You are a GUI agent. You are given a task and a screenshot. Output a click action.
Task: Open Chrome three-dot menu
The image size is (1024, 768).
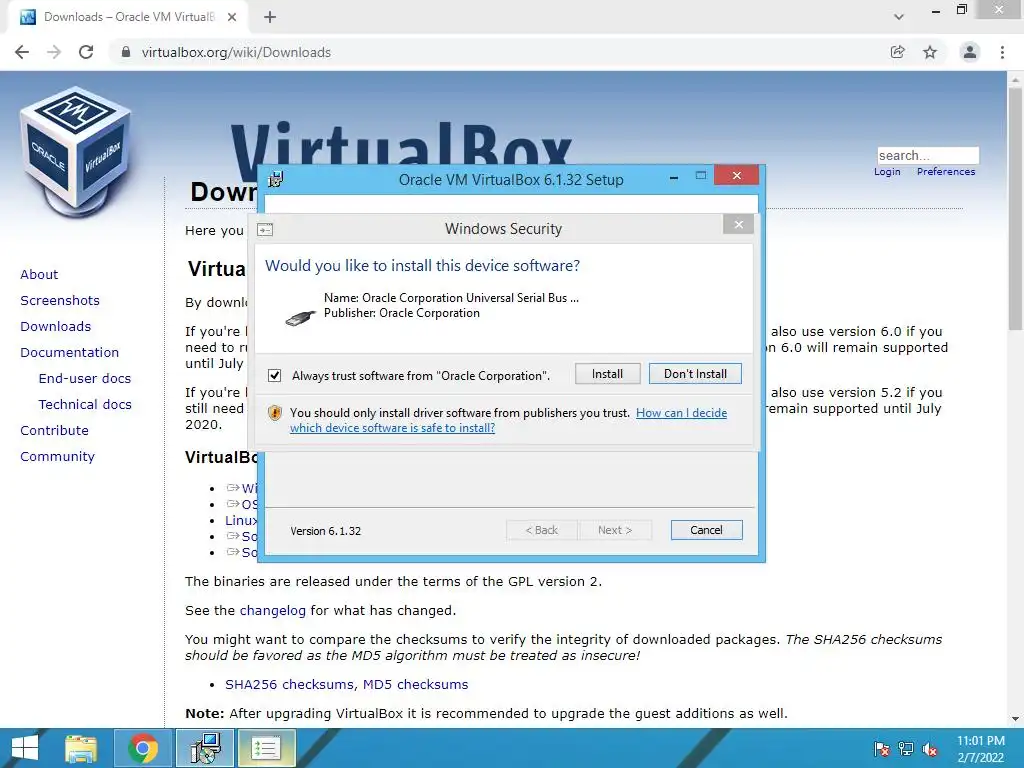click(x=1002, y=52)
